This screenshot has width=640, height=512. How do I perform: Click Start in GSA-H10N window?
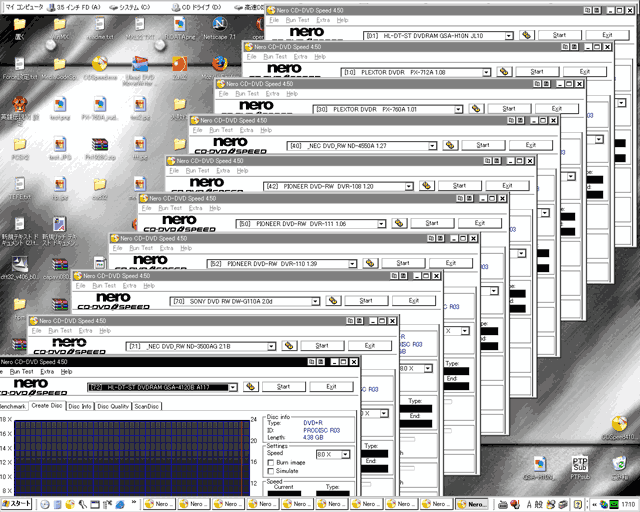(x=559, y=35)
